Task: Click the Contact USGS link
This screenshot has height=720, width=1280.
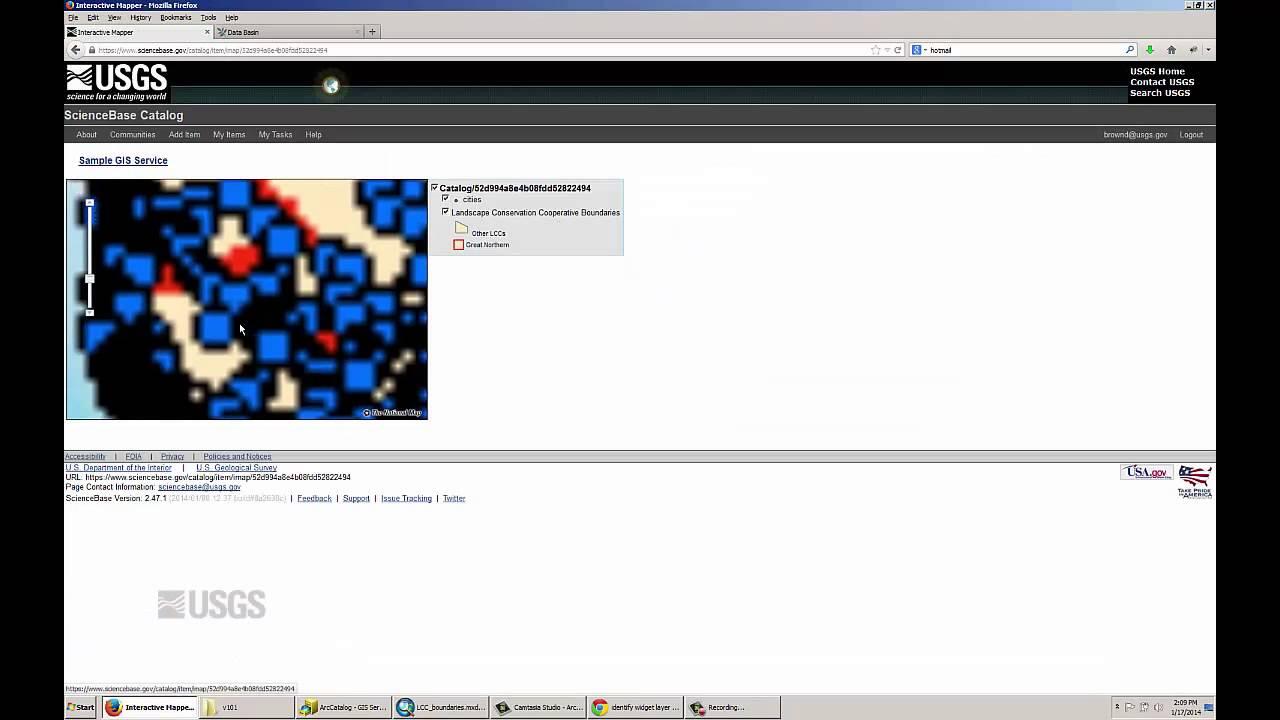Action: tap(1162, 82)
